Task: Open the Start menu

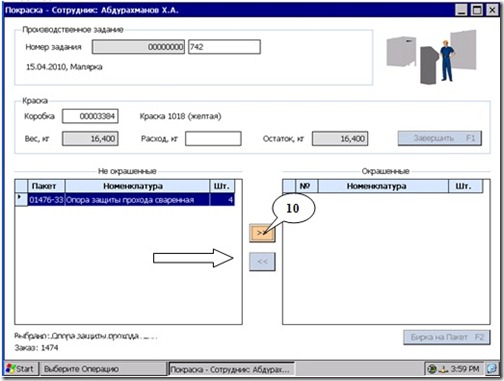Action: 20,369
